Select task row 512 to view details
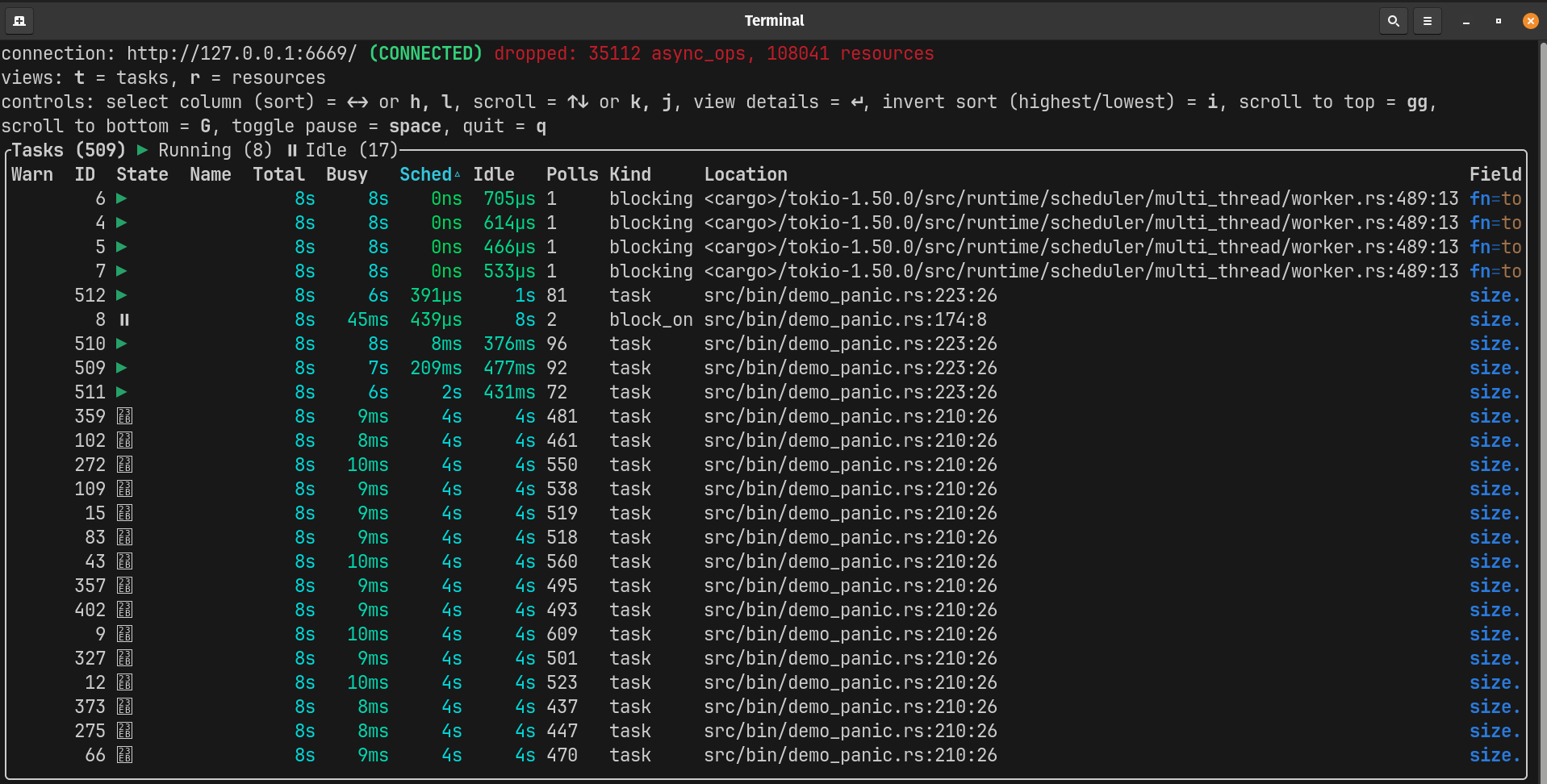This screenshot has height=784, width=1547. pos(484,295)
